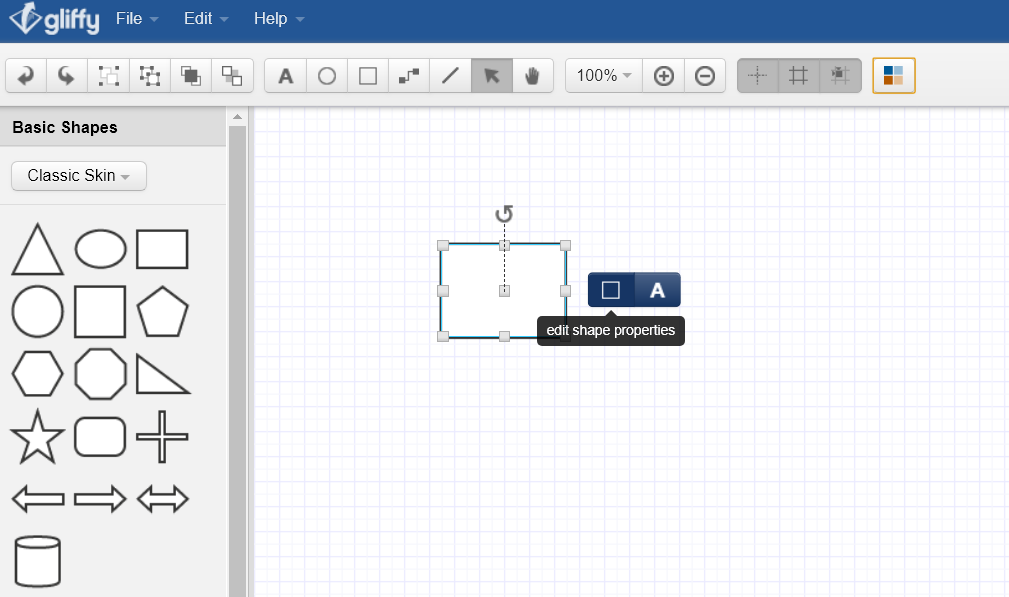Click the edit shape properties button
This screenshot has height=597, width=1009.
pos(611,290)
